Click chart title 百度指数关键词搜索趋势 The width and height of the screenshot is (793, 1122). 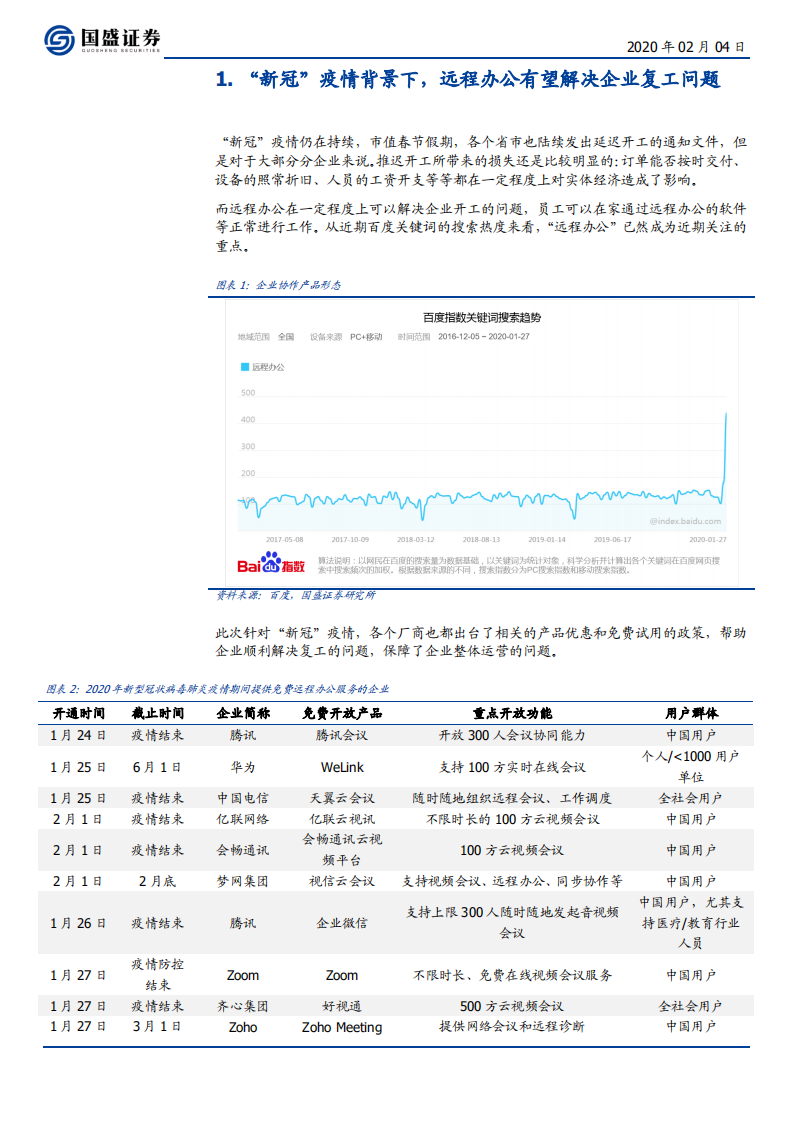(x=482, y=318)
